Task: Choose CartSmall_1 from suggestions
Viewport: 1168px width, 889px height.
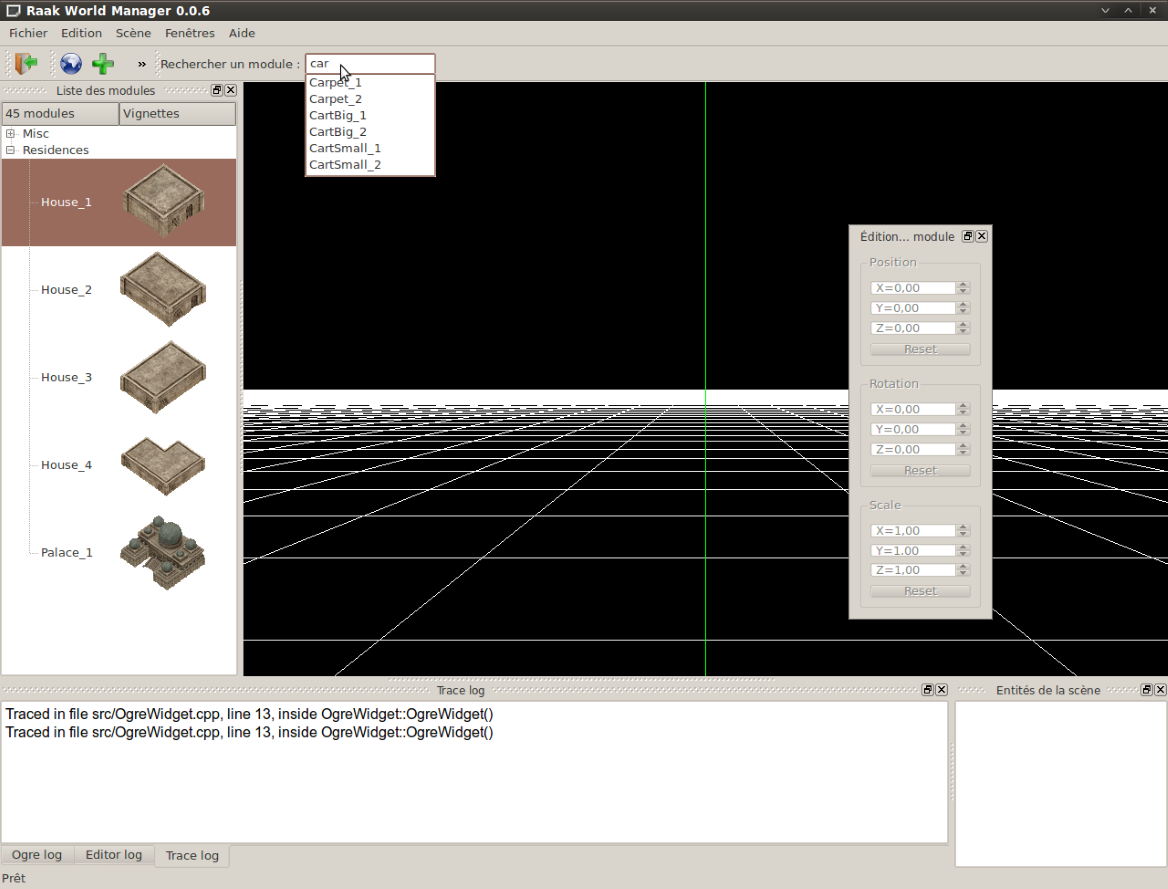Action: [370, 148]
